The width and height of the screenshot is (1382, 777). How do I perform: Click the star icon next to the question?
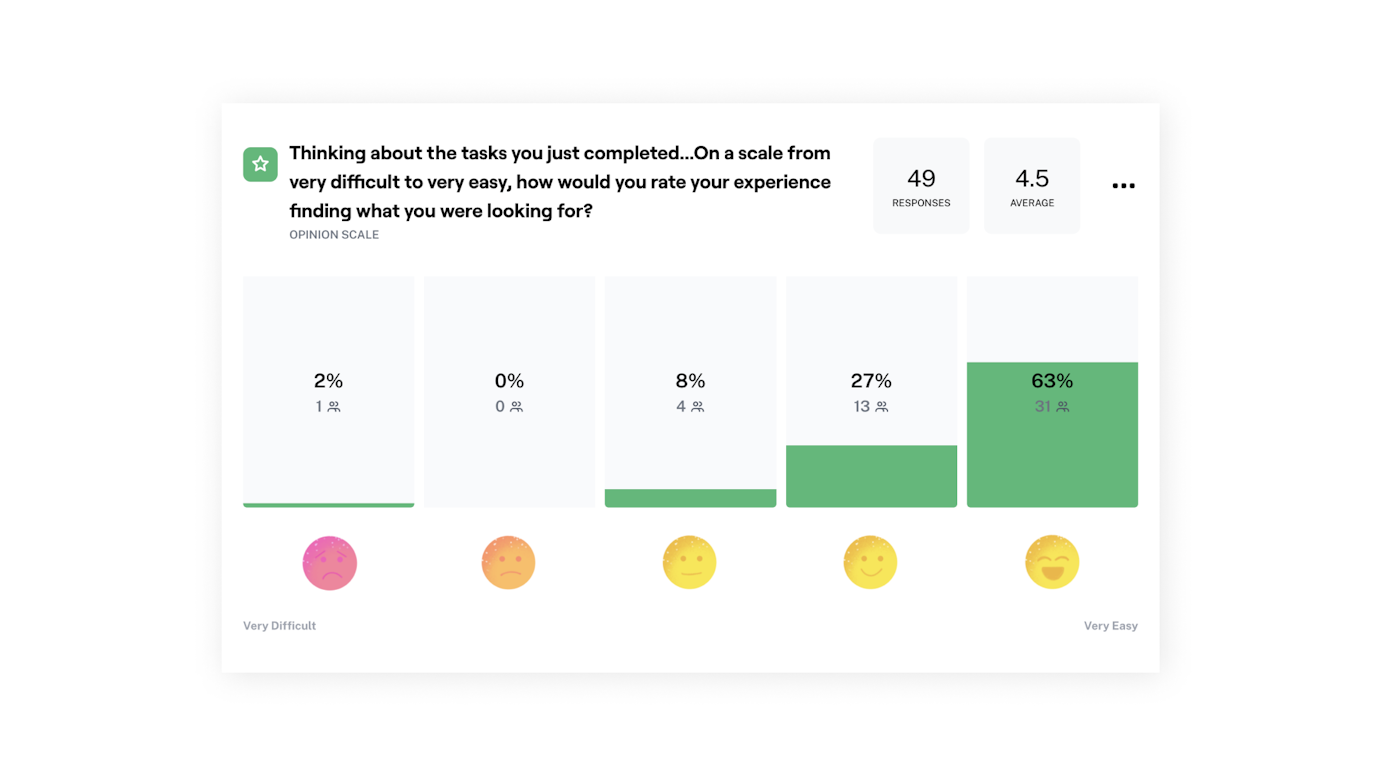click(260, 163)
